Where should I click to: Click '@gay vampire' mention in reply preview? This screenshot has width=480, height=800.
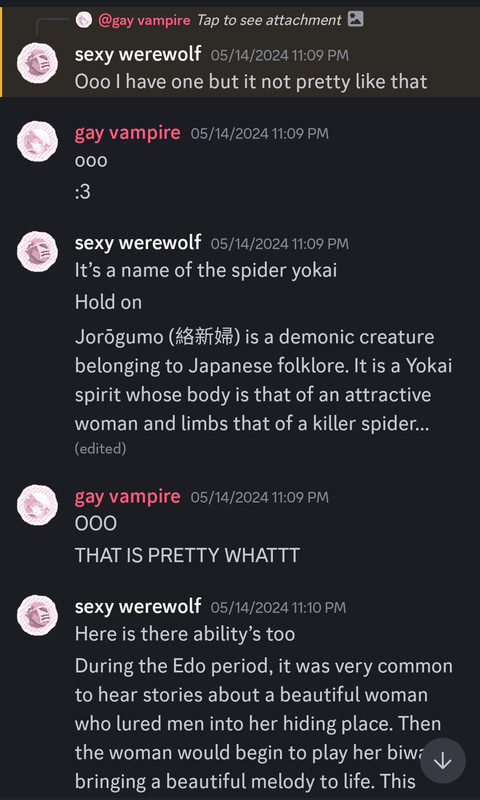144,20
